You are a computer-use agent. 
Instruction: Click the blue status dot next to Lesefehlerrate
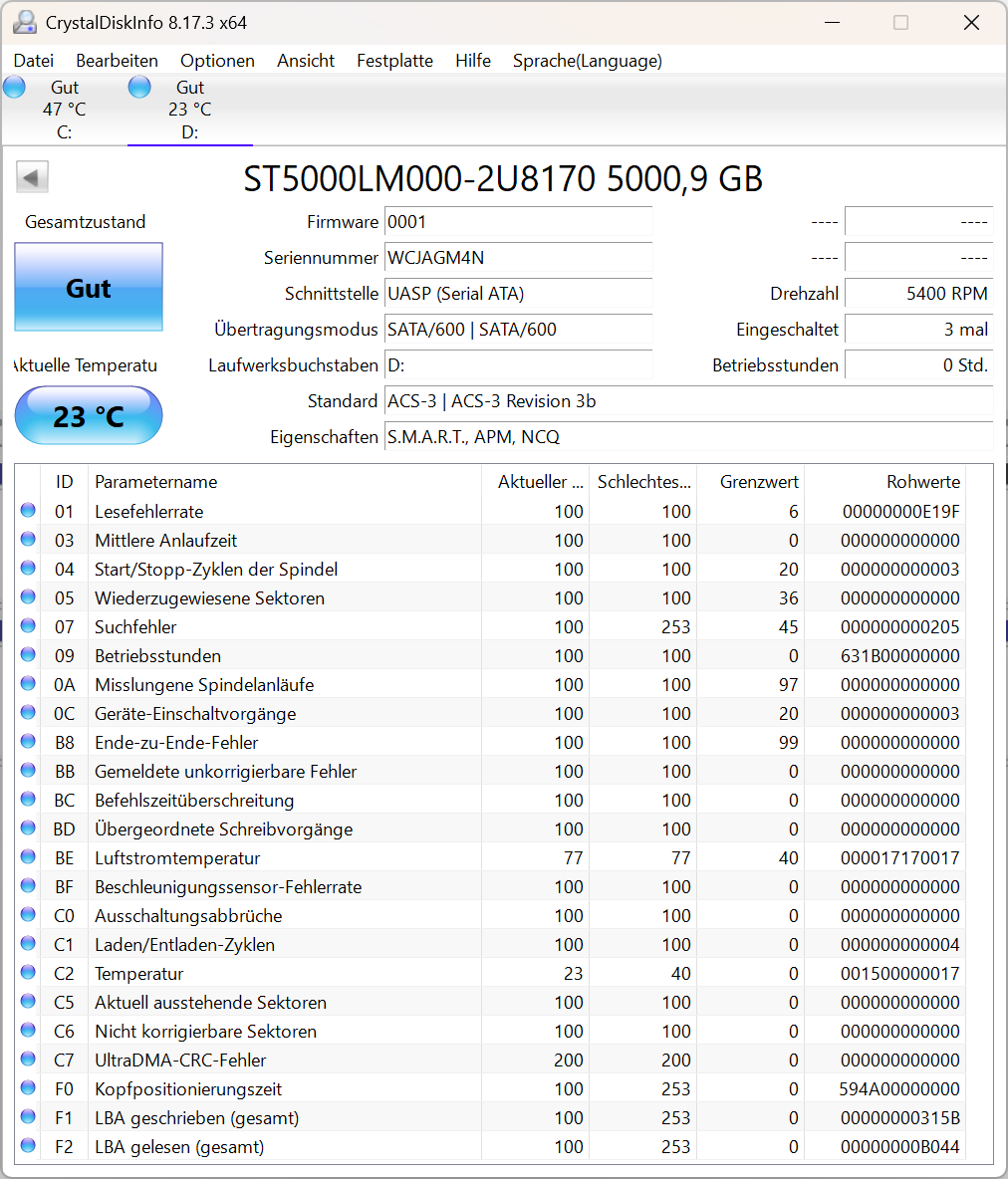tap(28, 511)
